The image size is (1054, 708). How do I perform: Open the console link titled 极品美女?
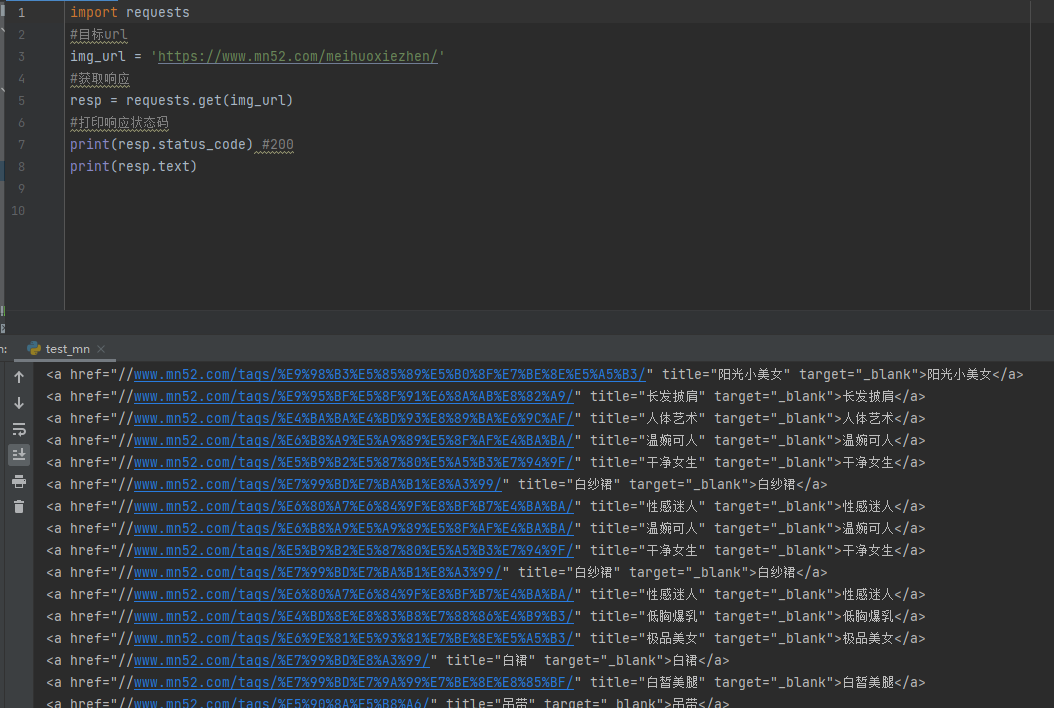(x=354, y=639)
